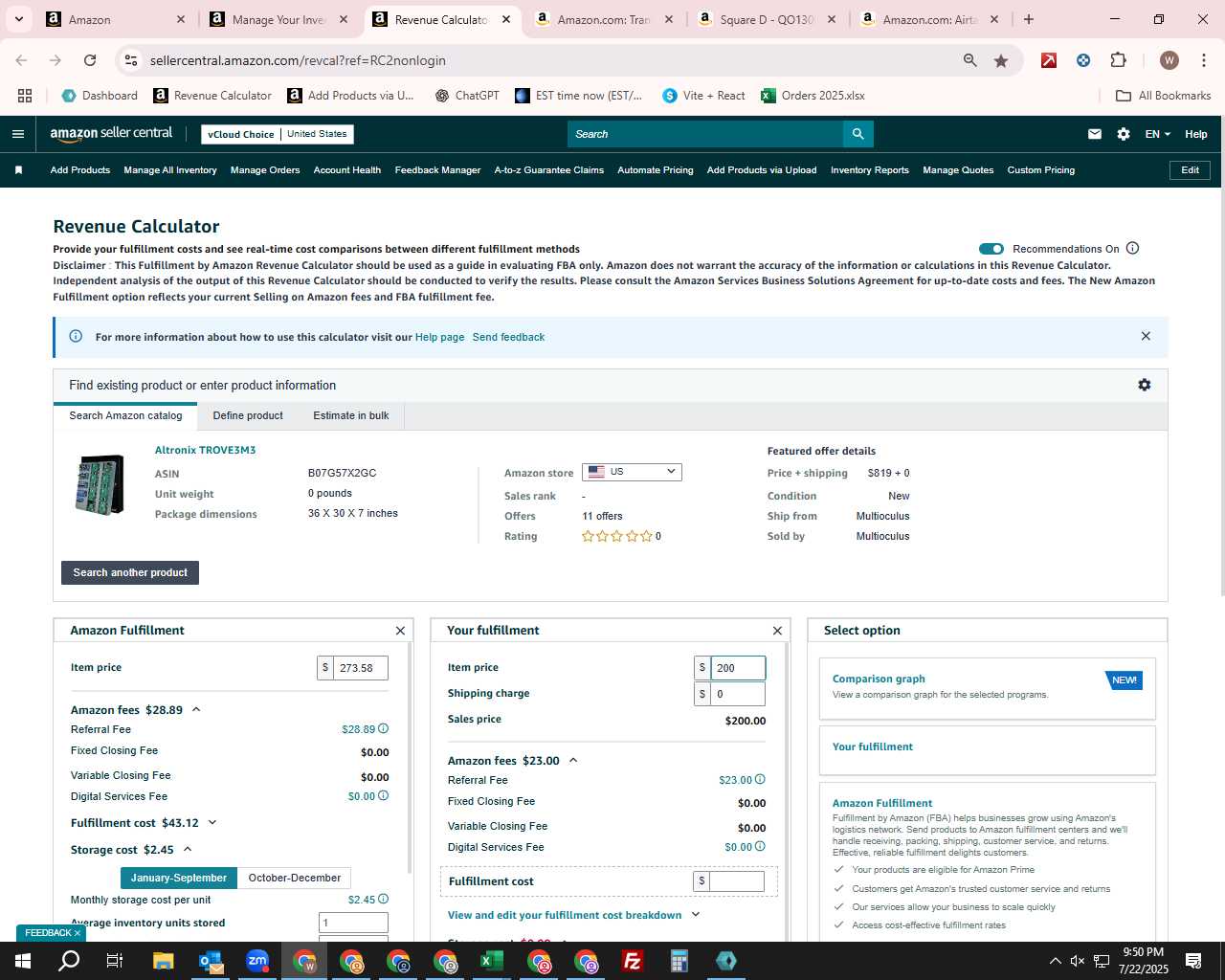The width and height of the screenshot is (1225, 980).
Task: Open Manage All Inventory menu
Action: (170, 170)
